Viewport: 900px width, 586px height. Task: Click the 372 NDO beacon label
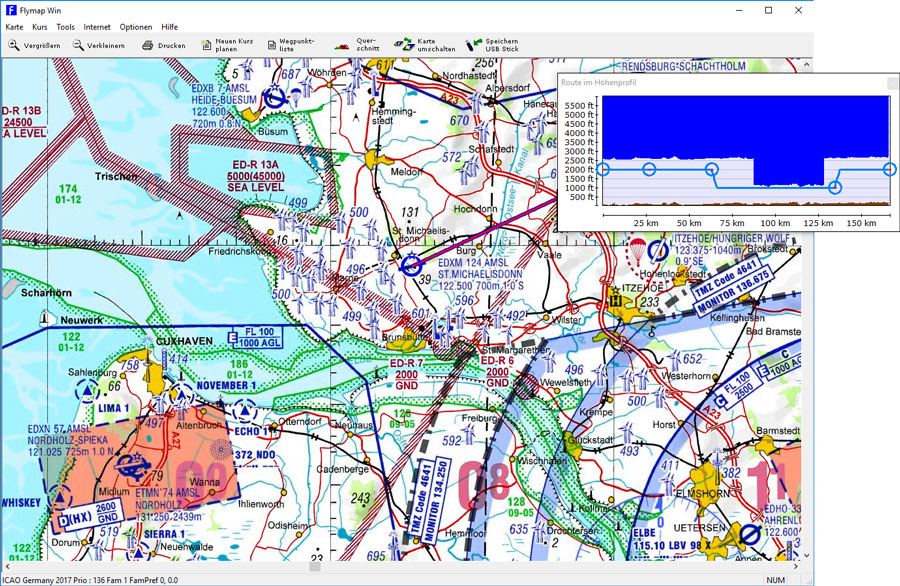click(x=255, y=455)
